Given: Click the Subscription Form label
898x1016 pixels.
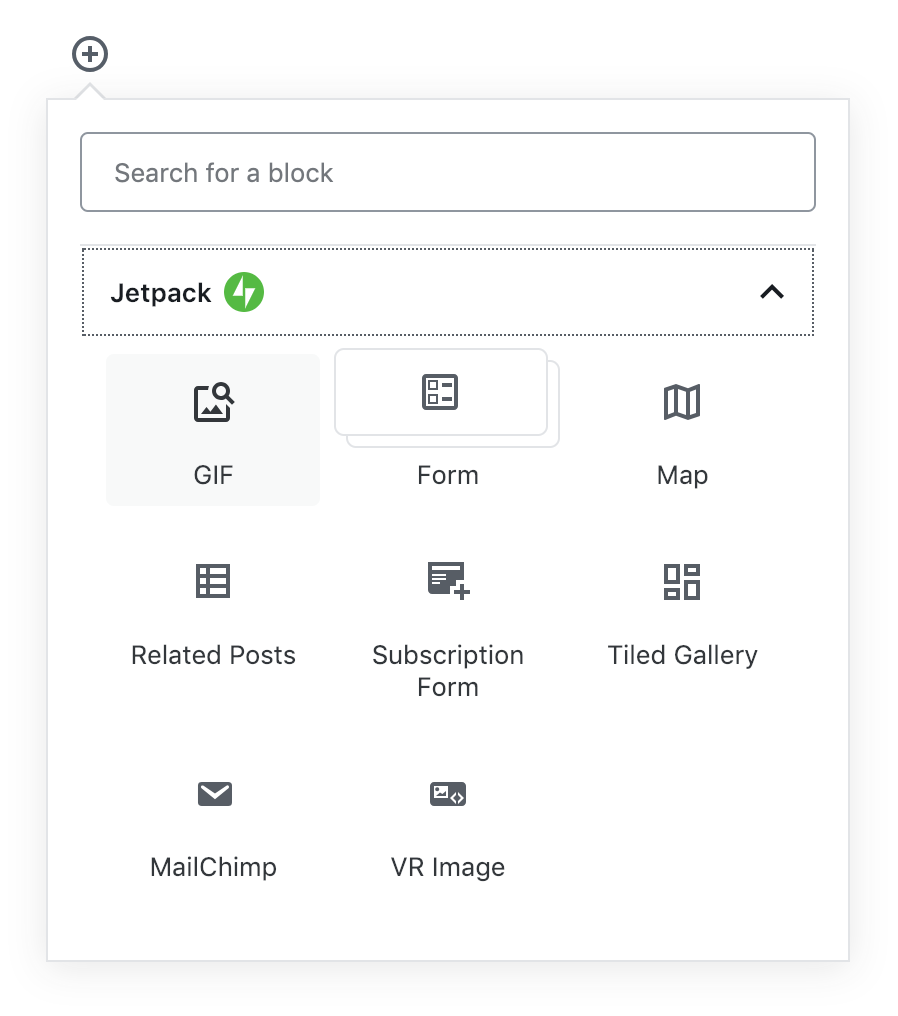Looking at the screenshot, I should point(448,671).
